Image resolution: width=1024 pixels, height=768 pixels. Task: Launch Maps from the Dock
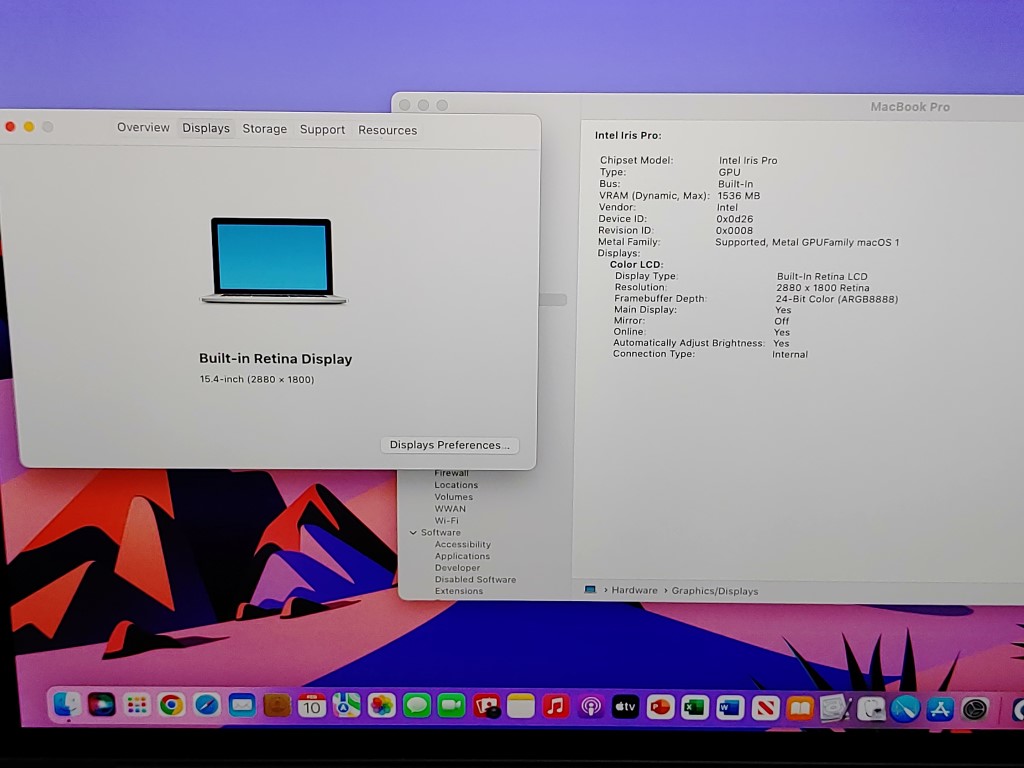tap(347, 705)
